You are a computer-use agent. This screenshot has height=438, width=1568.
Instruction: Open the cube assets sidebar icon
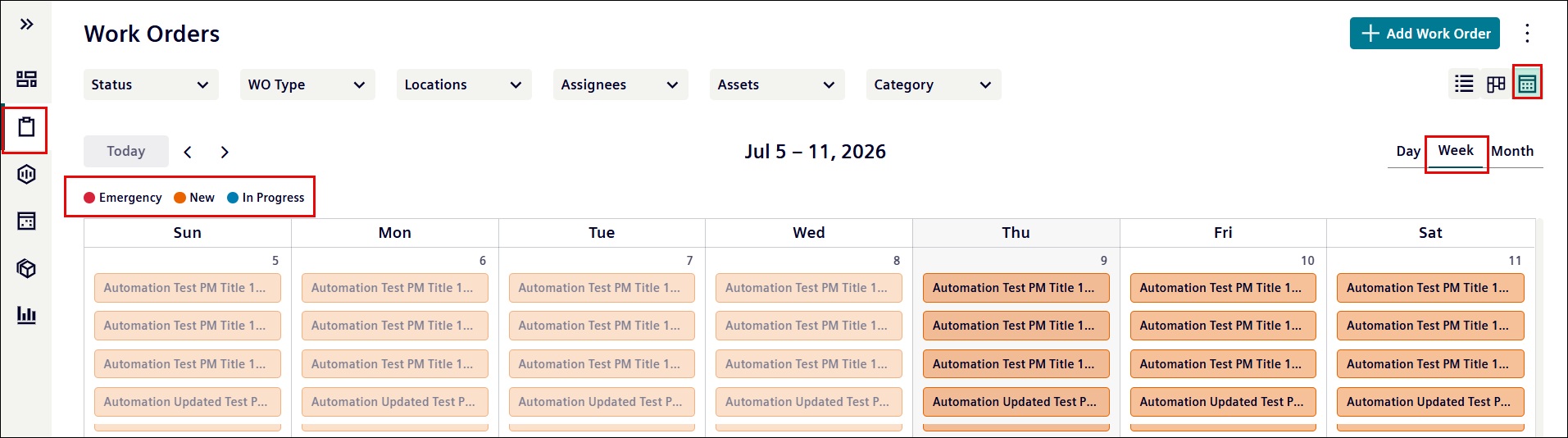pos(27,268)
